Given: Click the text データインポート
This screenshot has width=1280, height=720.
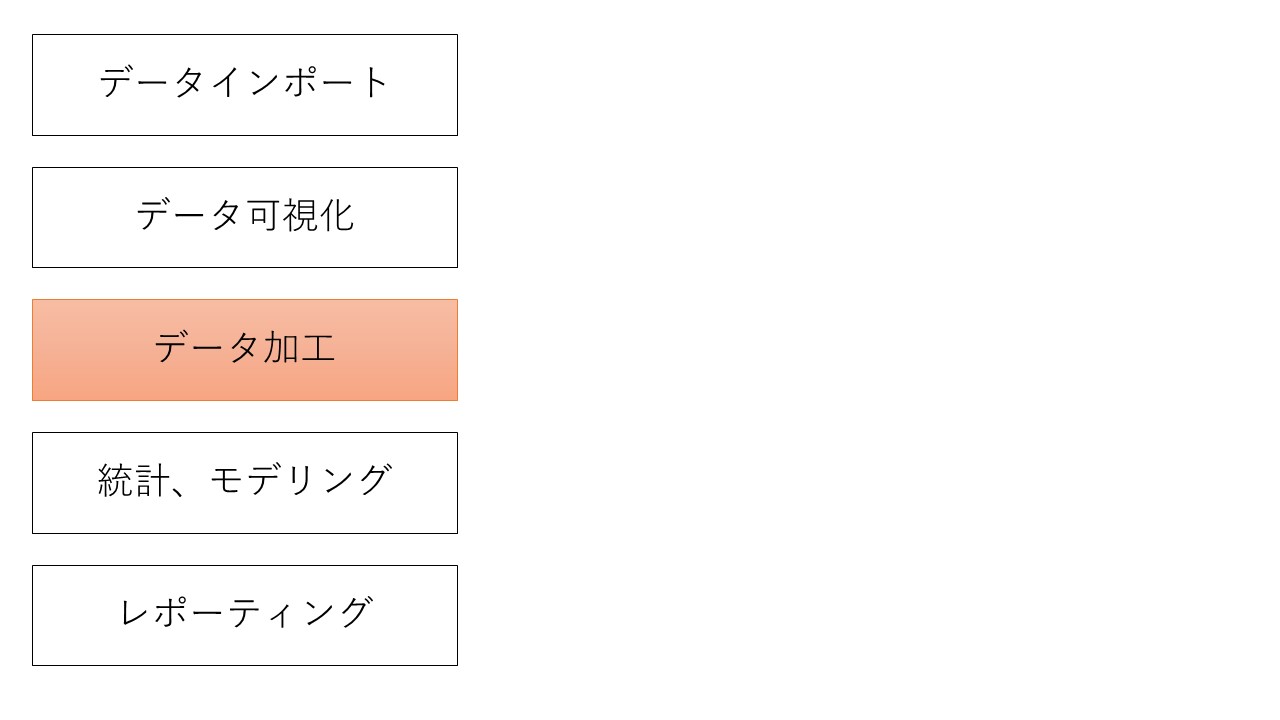Looking at the screenshot, I should 244,83.
